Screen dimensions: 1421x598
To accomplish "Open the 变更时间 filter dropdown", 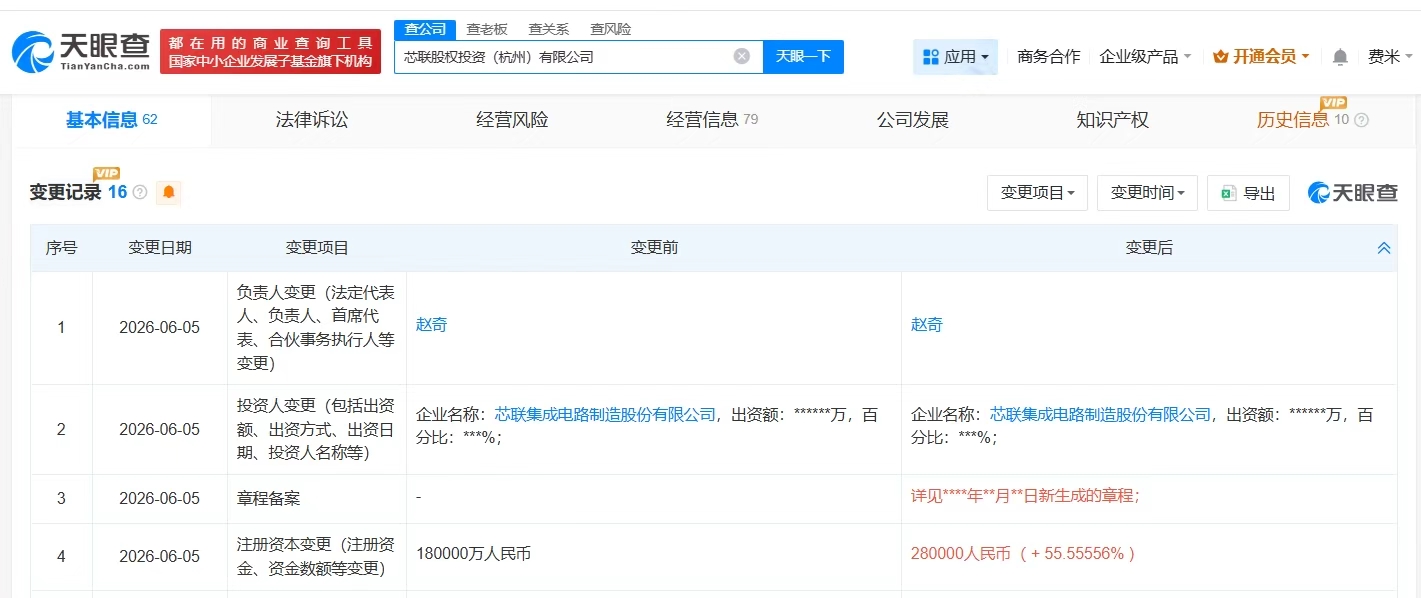I will point(1147,193).
